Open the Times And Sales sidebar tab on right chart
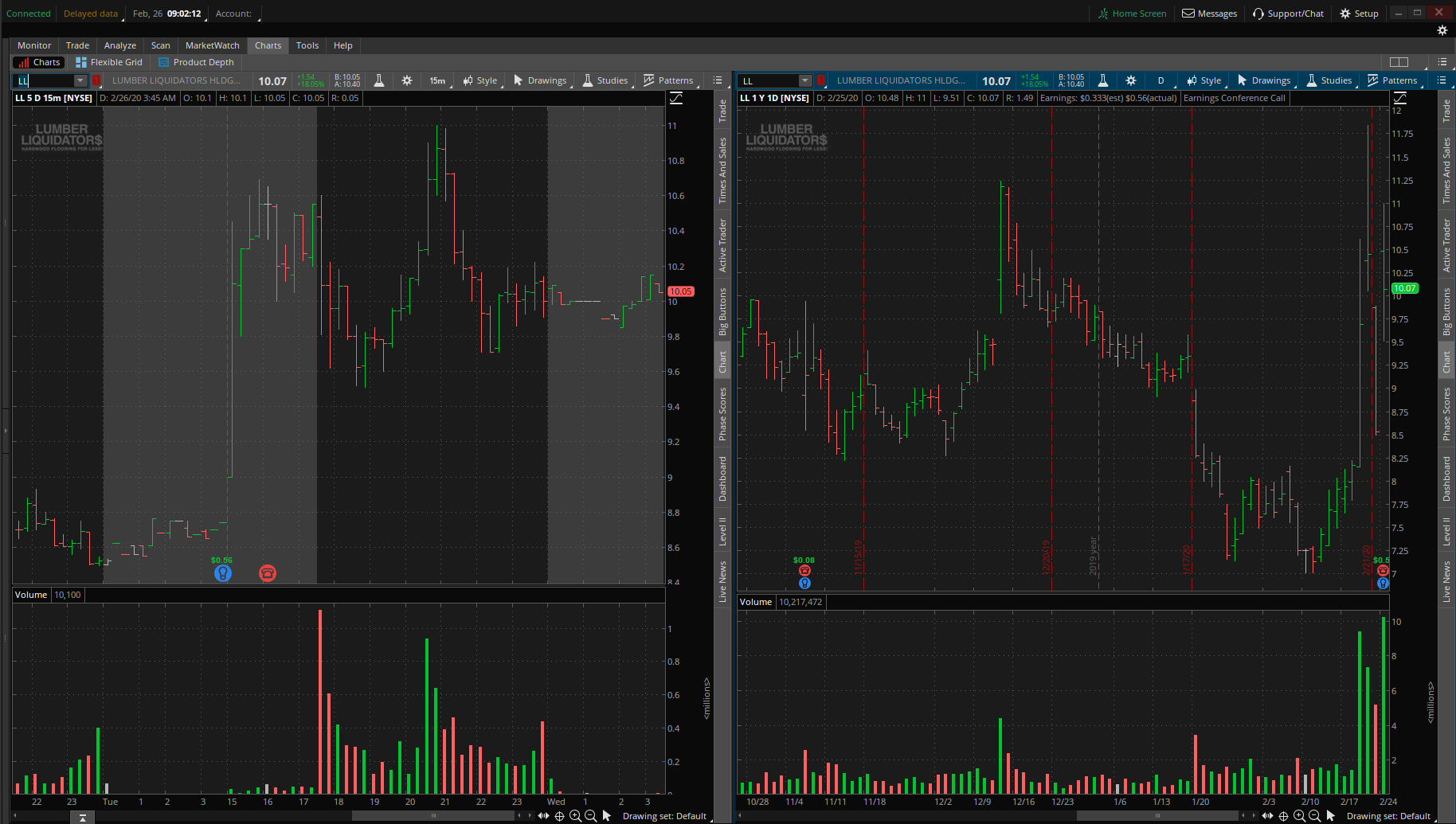Image resolution: width=1456 pixels, height=824 pixels. pyautogui.click(x=1447, y=170)
